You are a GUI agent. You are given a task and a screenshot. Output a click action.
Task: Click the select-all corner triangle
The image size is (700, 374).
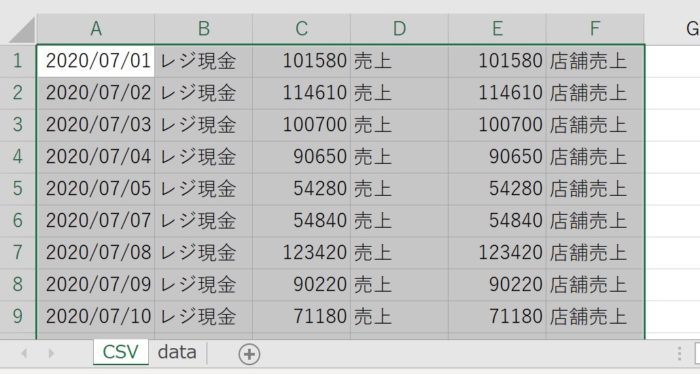[x=21, y=30]
